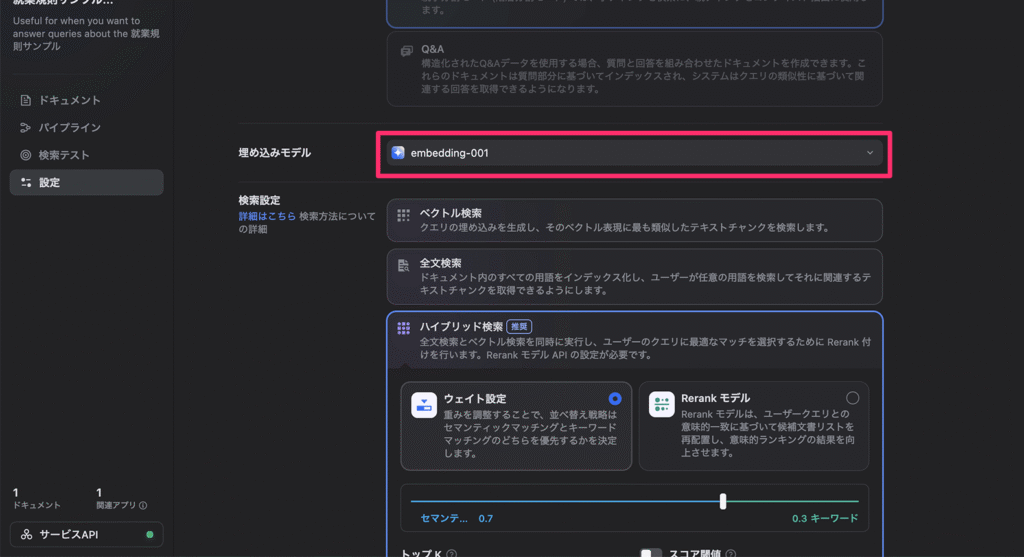Click the 検索テスト target icon
Screen dimensions: 1024x557
26,156
